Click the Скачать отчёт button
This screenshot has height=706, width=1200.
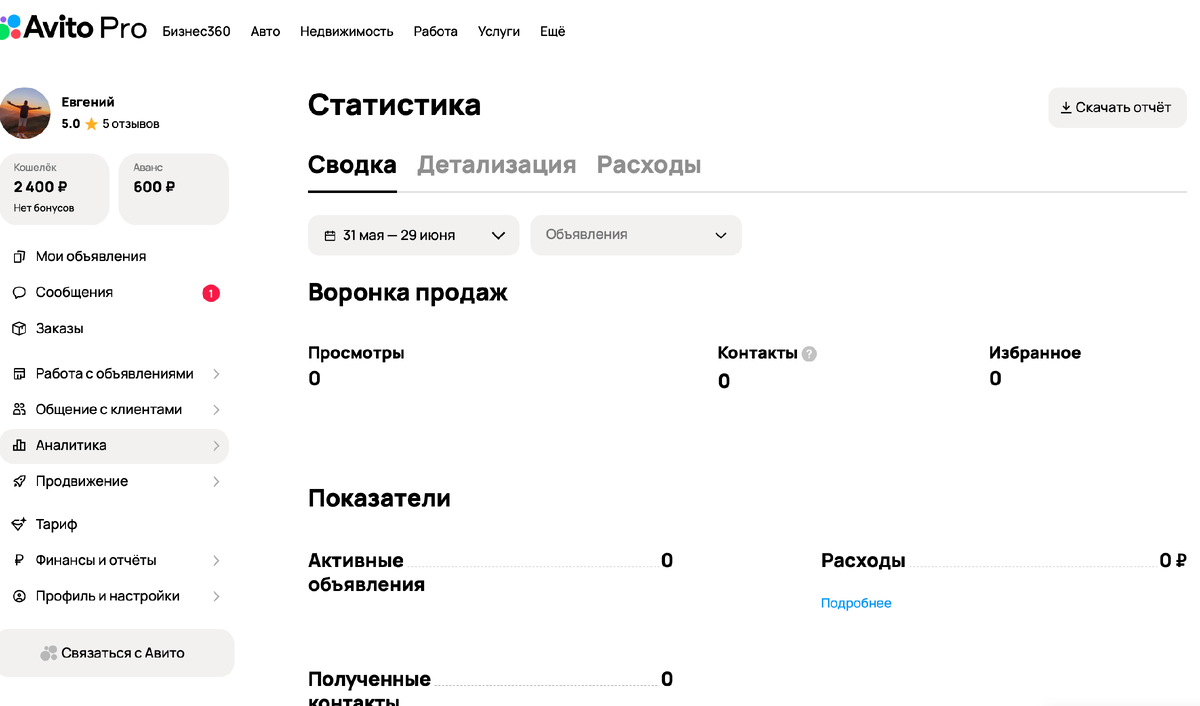[x=1117, y=108]
